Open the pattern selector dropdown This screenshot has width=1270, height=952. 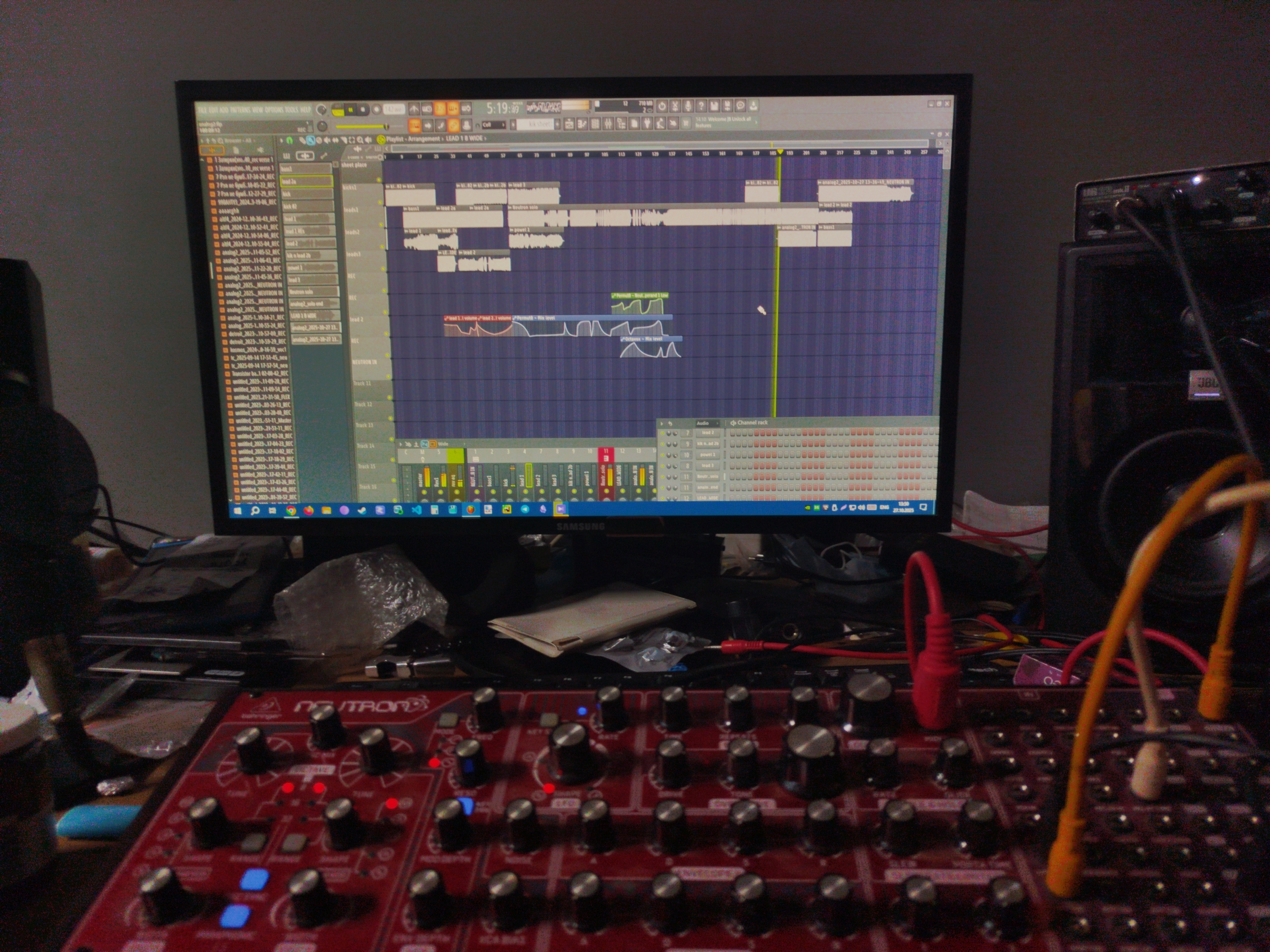(535, 125)
